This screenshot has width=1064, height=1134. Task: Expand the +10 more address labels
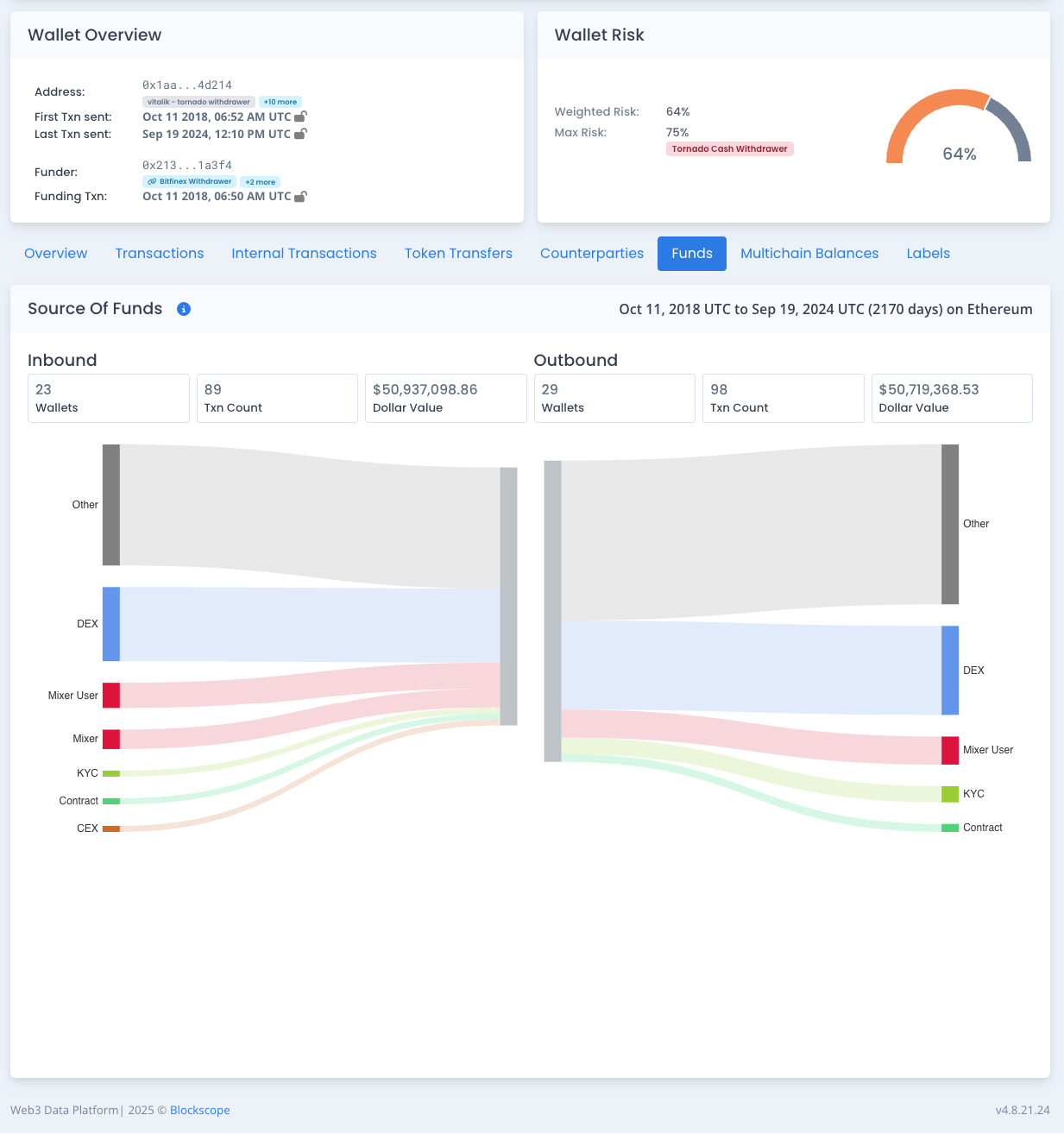(280, 102)
